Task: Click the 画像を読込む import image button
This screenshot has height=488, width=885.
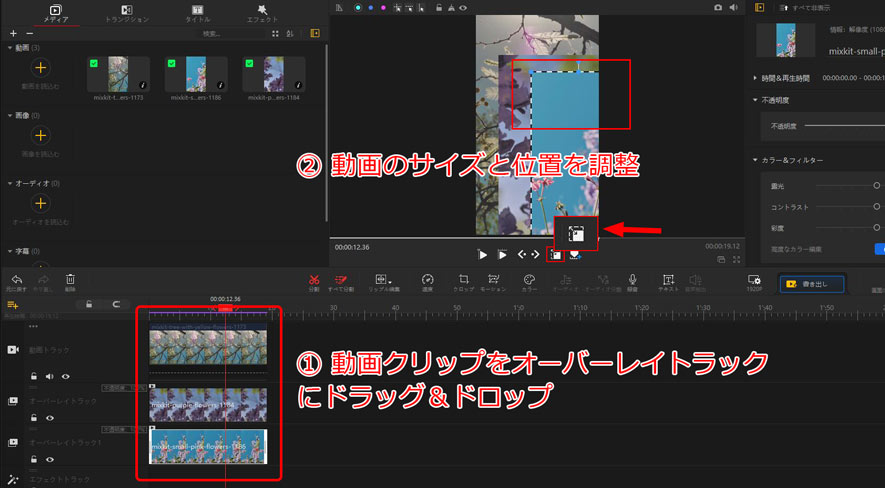Action: tap(40, 135)
